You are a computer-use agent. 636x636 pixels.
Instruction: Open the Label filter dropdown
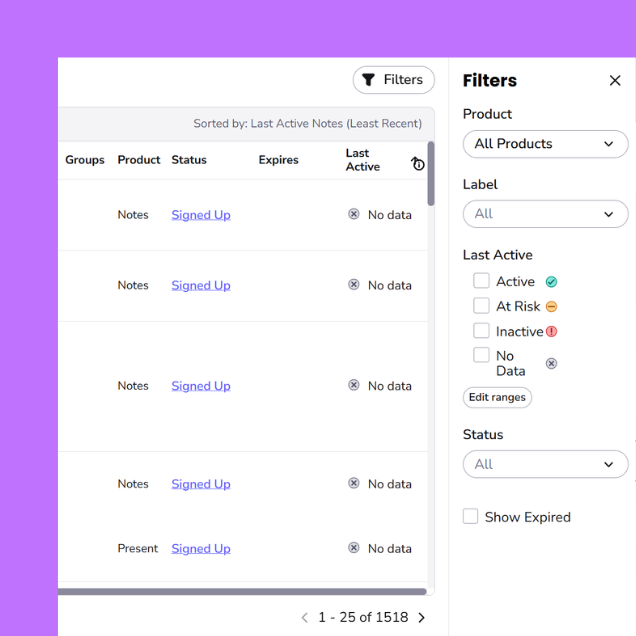tap(545, 214)
